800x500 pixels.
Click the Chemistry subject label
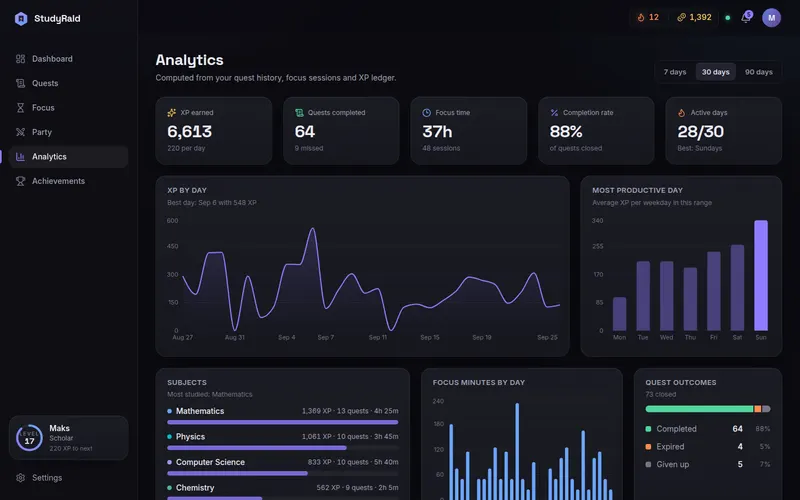coord(195,488)
